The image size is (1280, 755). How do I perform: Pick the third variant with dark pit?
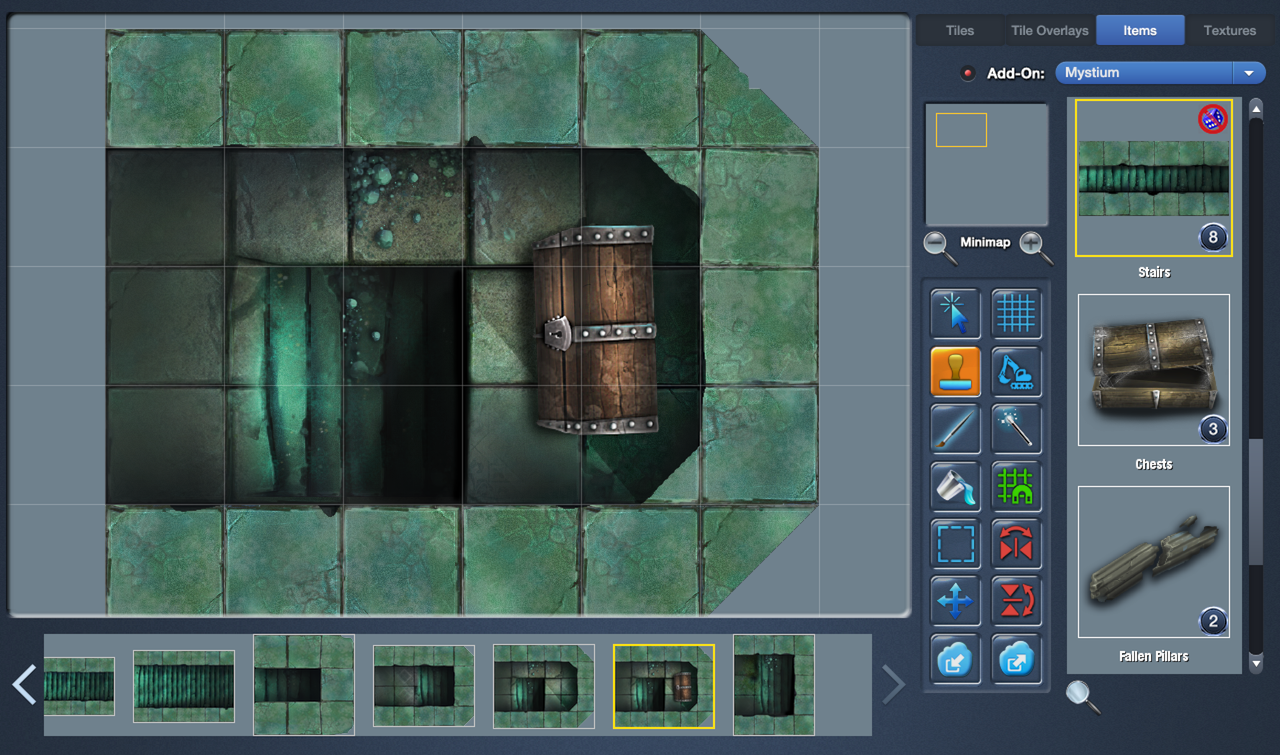(x=304, y=685)
